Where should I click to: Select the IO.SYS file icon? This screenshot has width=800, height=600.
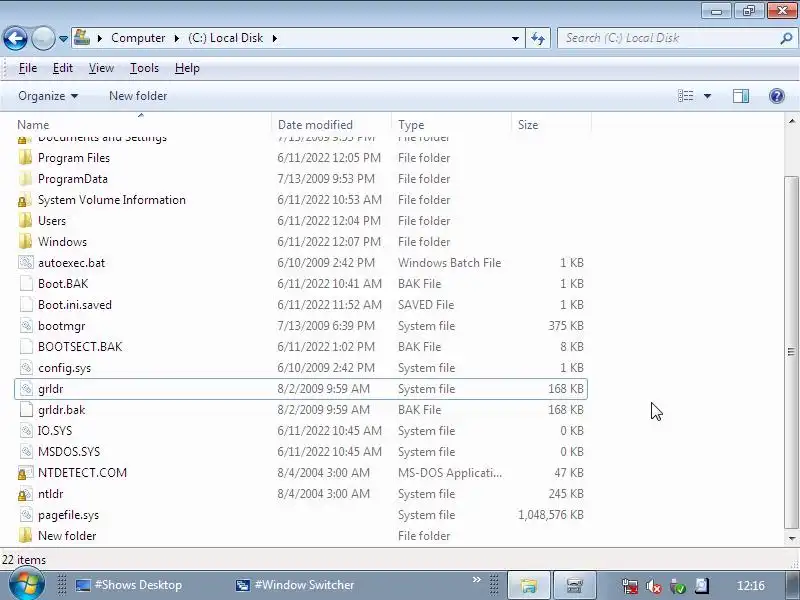[26, 431]
